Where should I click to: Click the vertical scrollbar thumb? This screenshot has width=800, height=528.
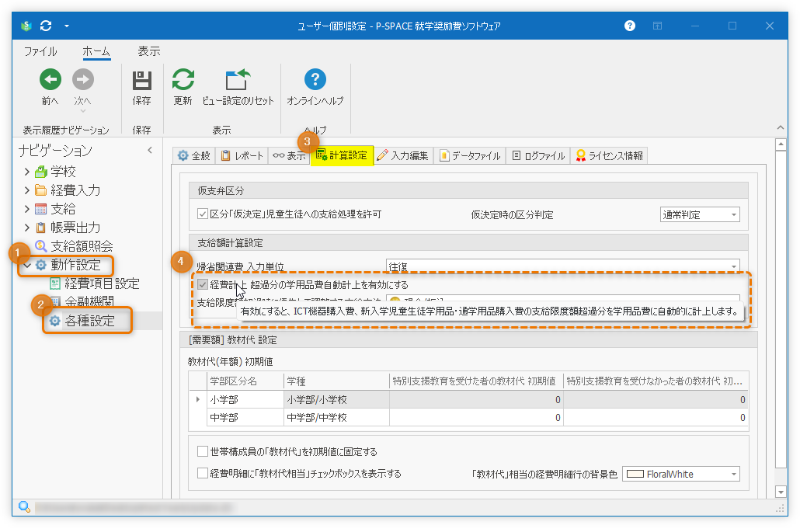pyautogui.click(x=781, y=309)
